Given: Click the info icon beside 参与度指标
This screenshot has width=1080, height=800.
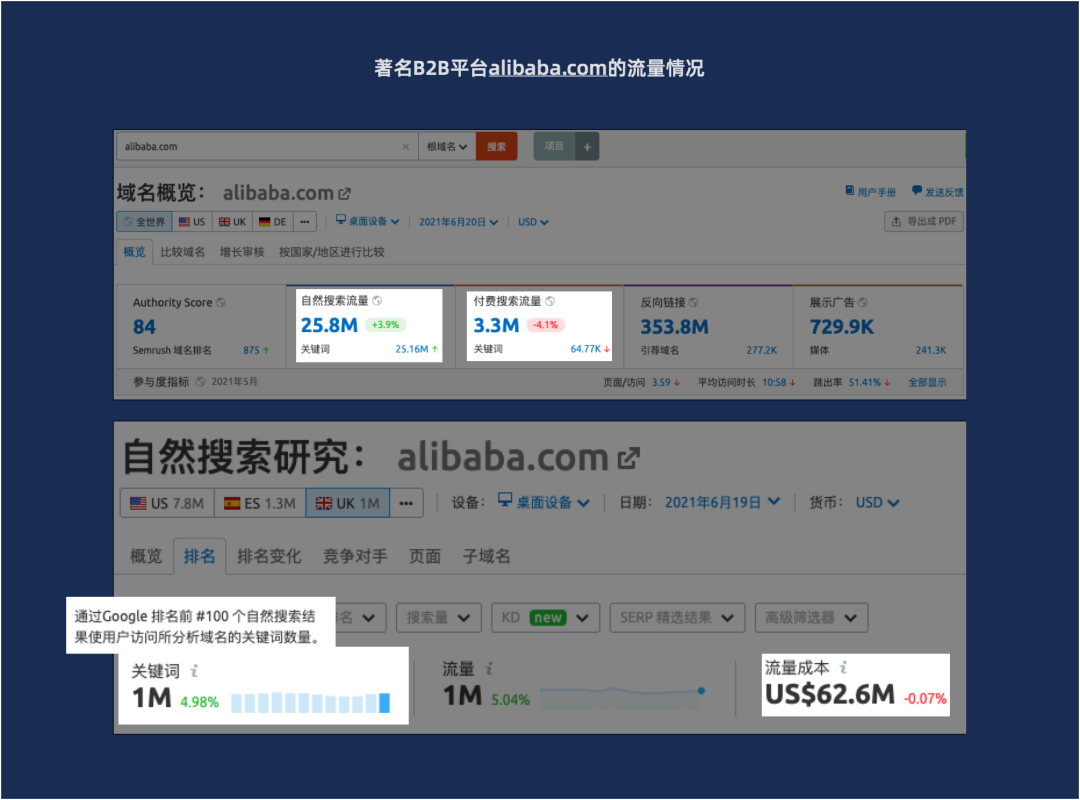Looking at the screenshot, I should [x=200, y=382].
